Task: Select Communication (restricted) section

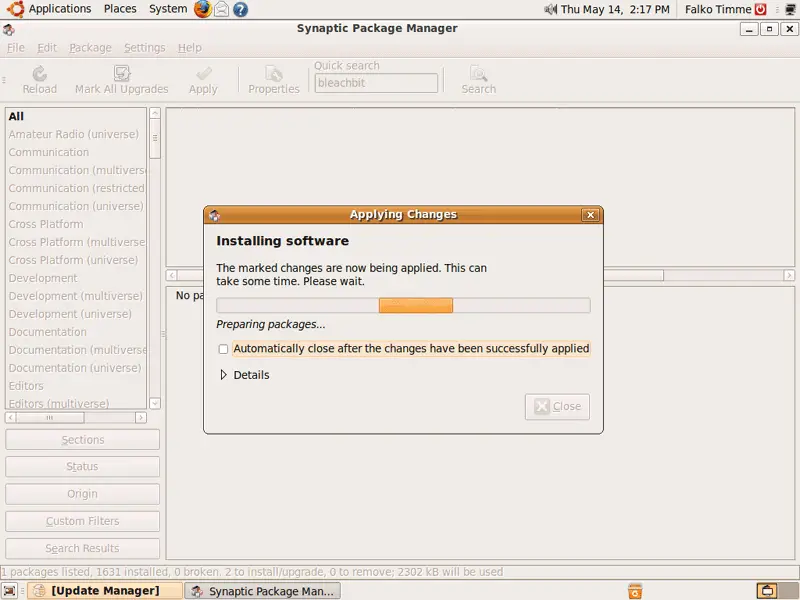Action: click(76, 188)
